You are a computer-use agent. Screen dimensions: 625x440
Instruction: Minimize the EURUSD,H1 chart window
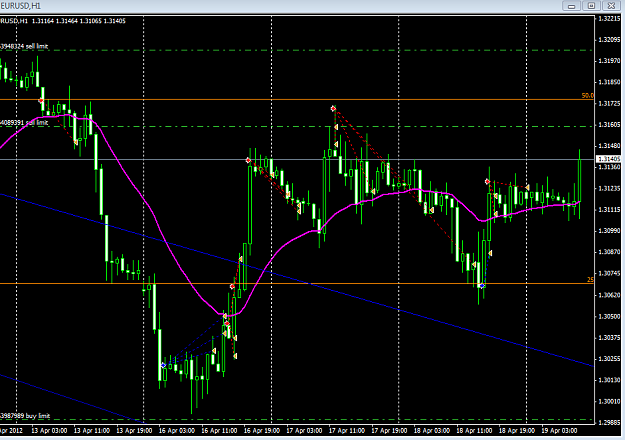coord(571,6)
